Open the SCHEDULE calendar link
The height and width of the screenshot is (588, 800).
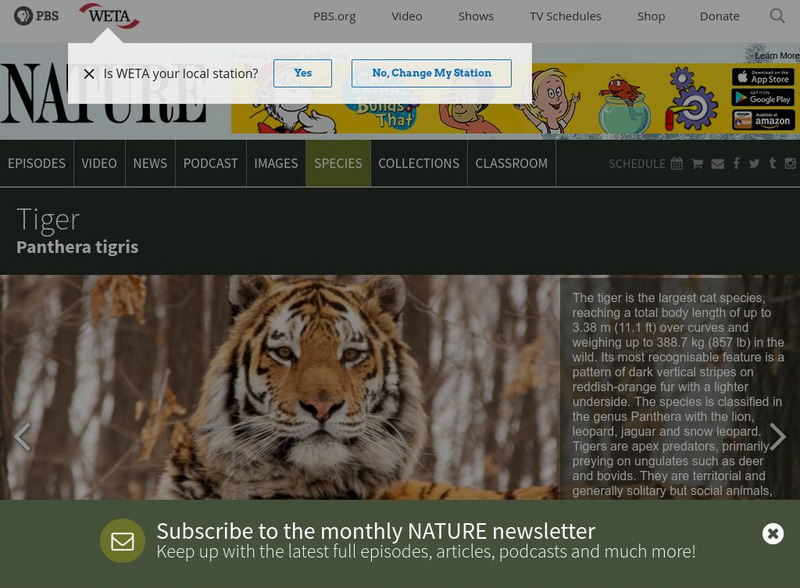[x=645, y=164]
